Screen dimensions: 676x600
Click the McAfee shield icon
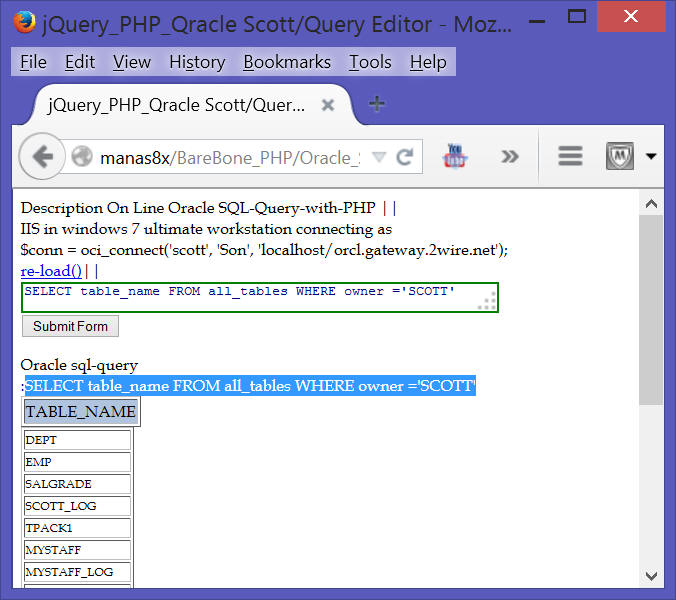click(x=620, y=156)
